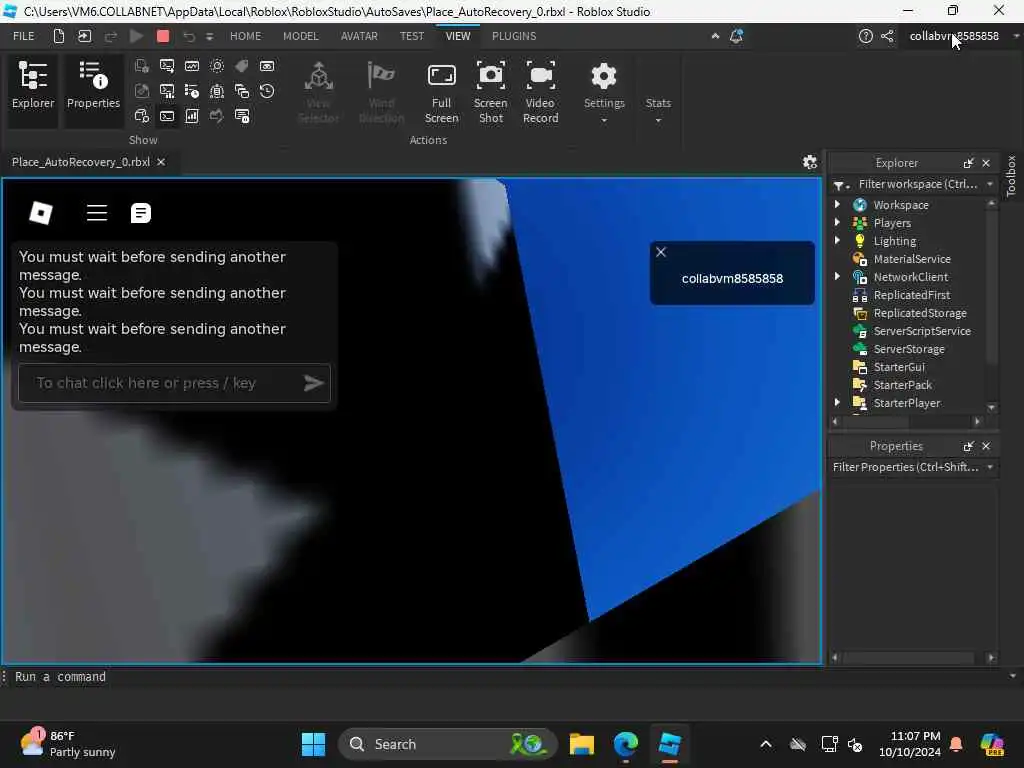Open the Tag Editor tag icon
1024x768 pixels.
[x=242, y=66]
